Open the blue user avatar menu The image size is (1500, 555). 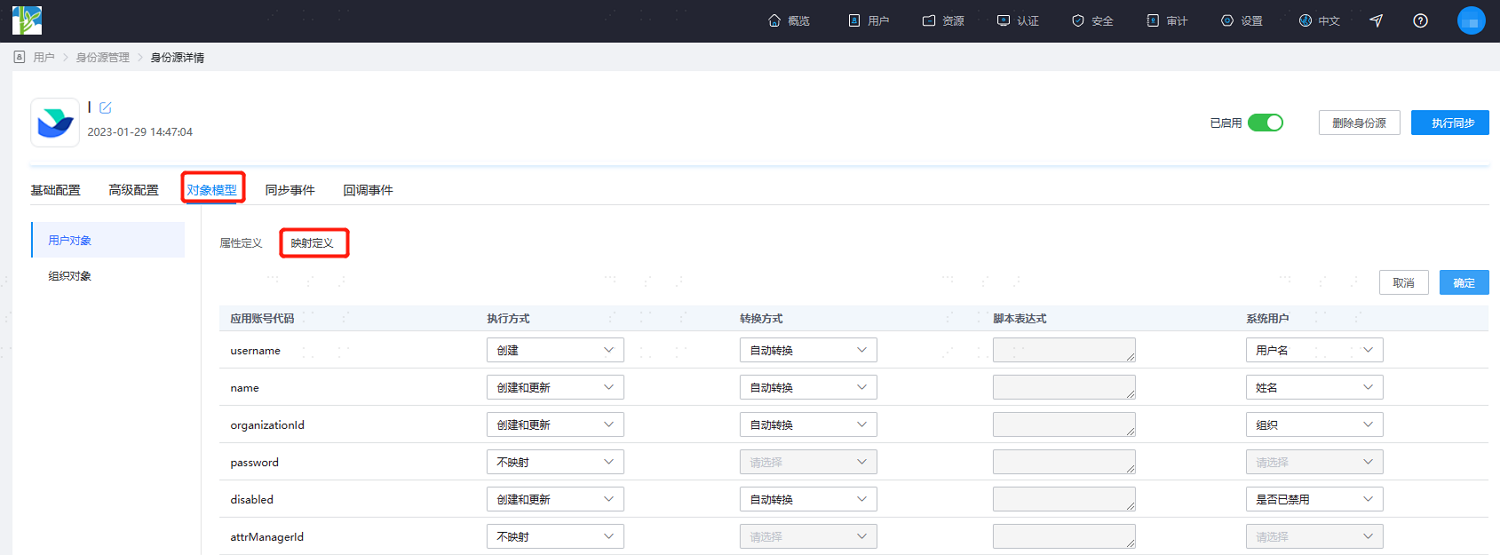(1471, 21)
